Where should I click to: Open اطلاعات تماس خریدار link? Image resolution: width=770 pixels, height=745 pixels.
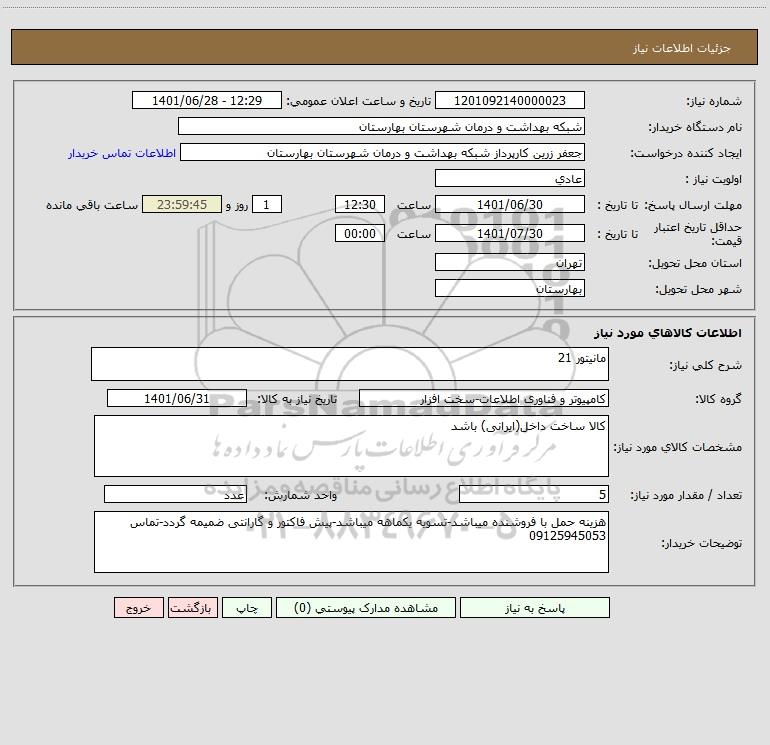pyautogui.click(x=122, y=153)
